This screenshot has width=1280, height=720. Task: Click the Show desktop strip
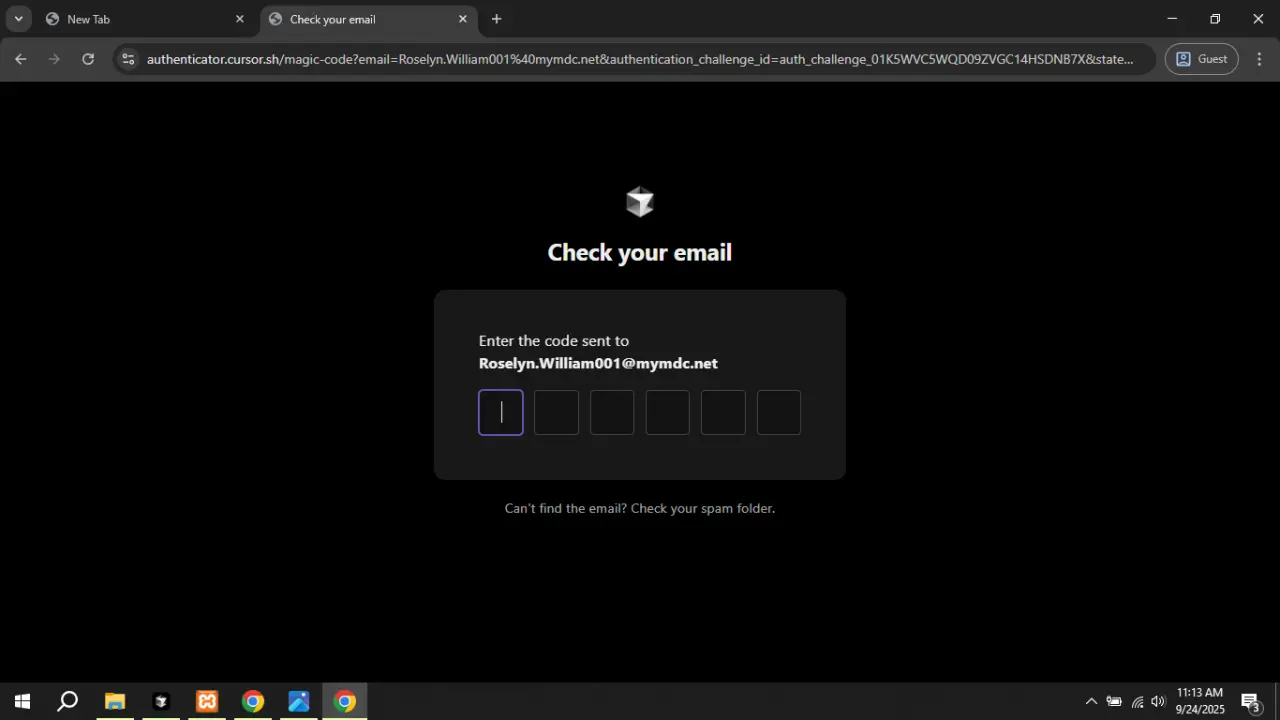(x=1277, y=701)
